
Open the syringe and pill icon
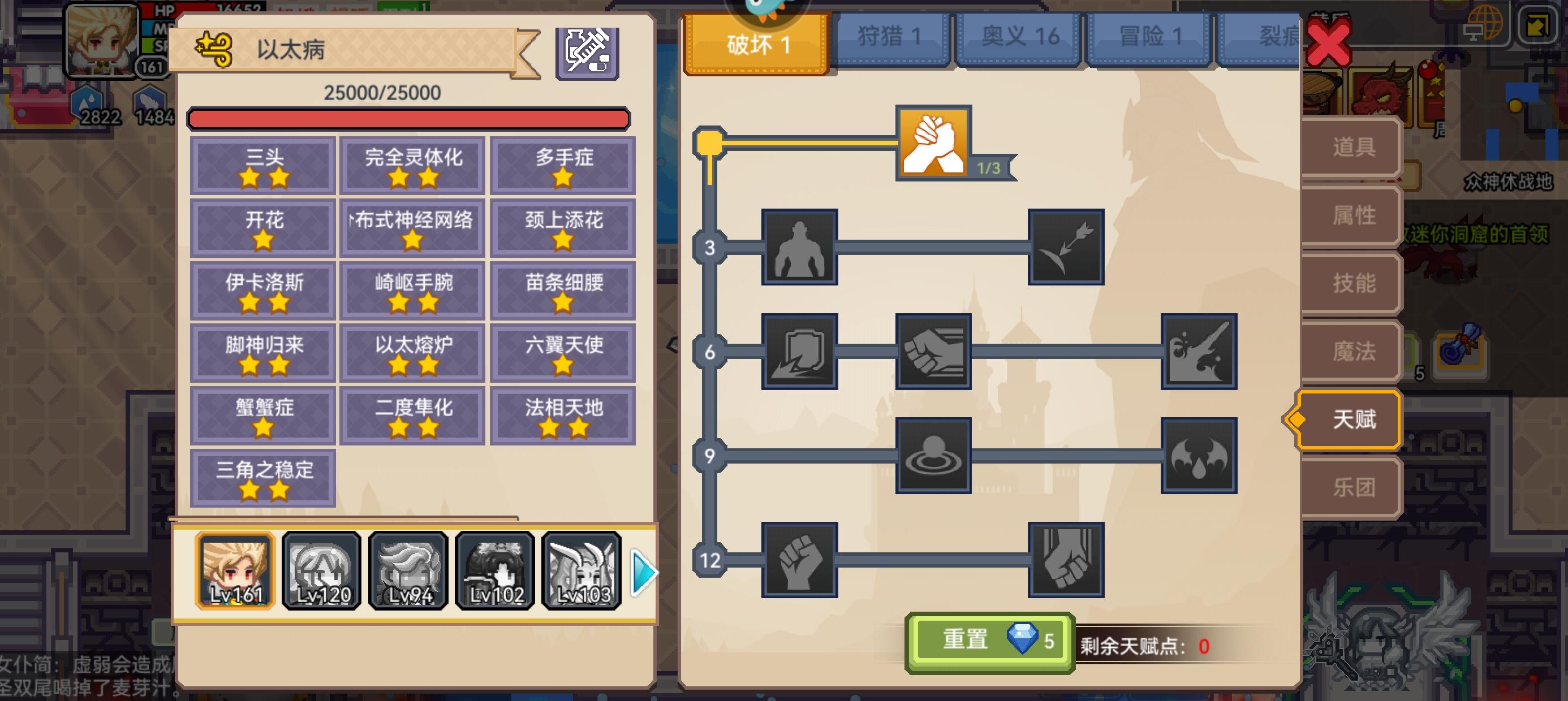click(x=587, y=51)
